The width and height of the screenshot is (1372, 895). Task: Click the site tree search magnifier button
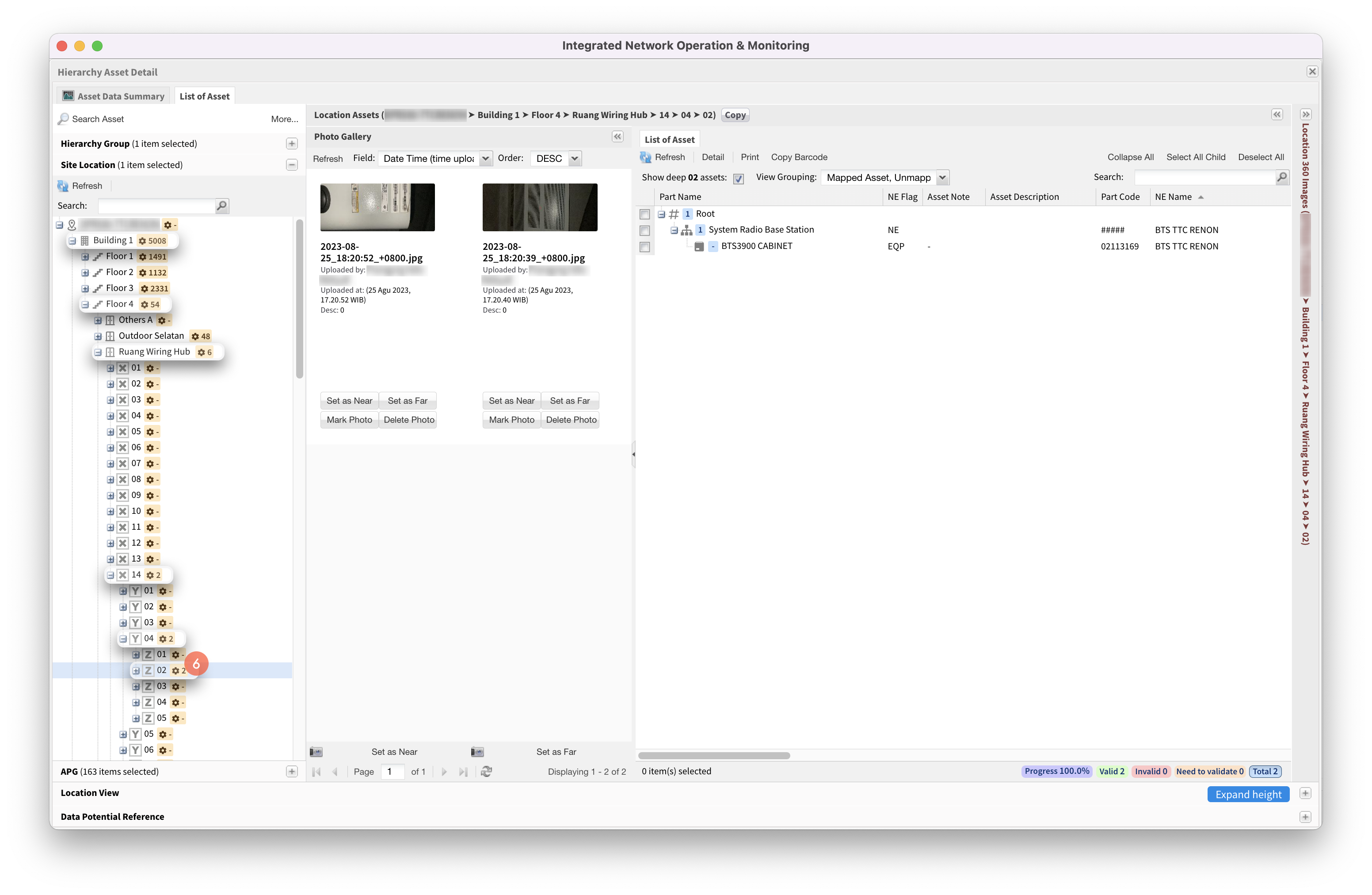[x=222, y=206]
